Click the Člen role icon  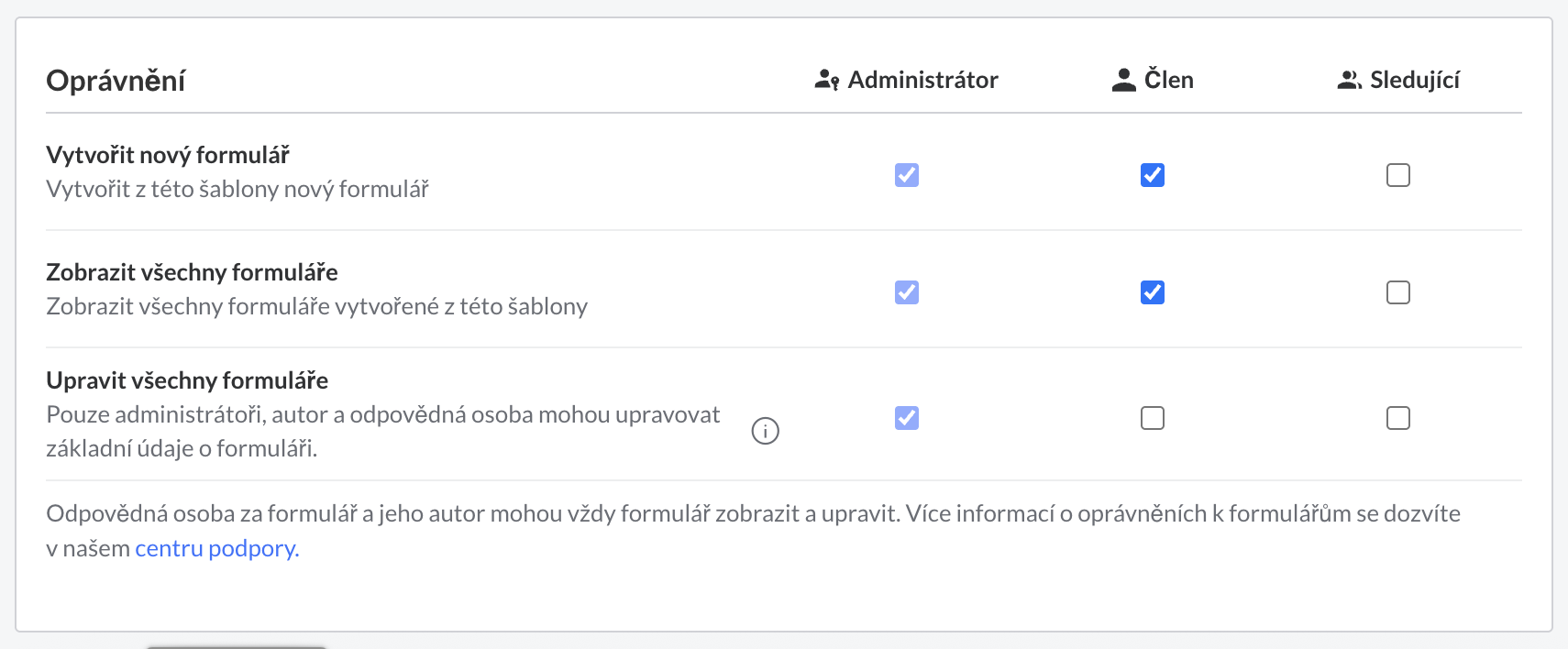1123,80
